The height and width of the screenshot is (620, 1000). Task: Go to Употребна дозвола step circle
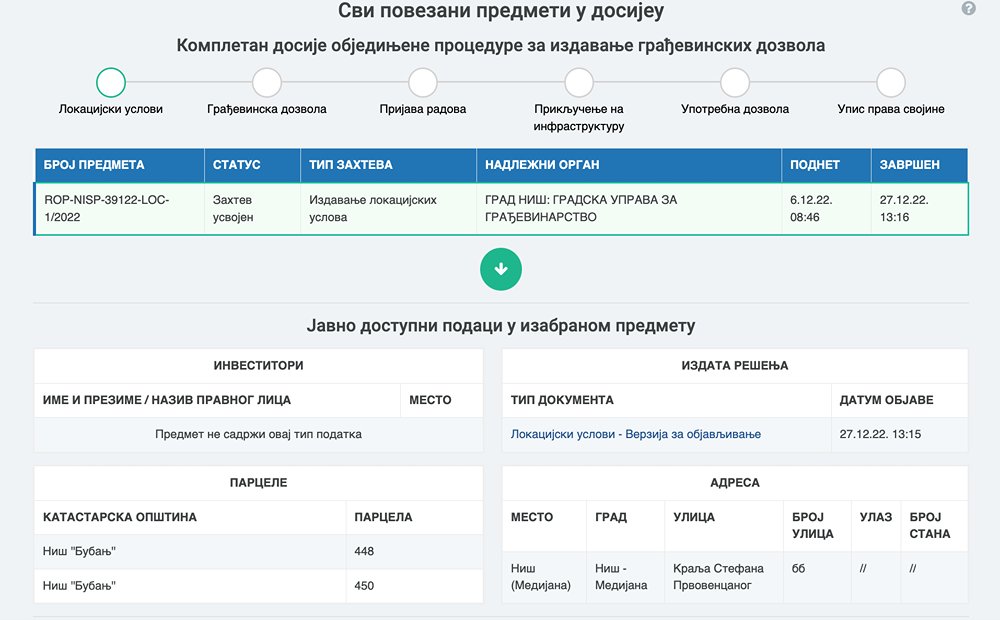(x=735, y=82)
